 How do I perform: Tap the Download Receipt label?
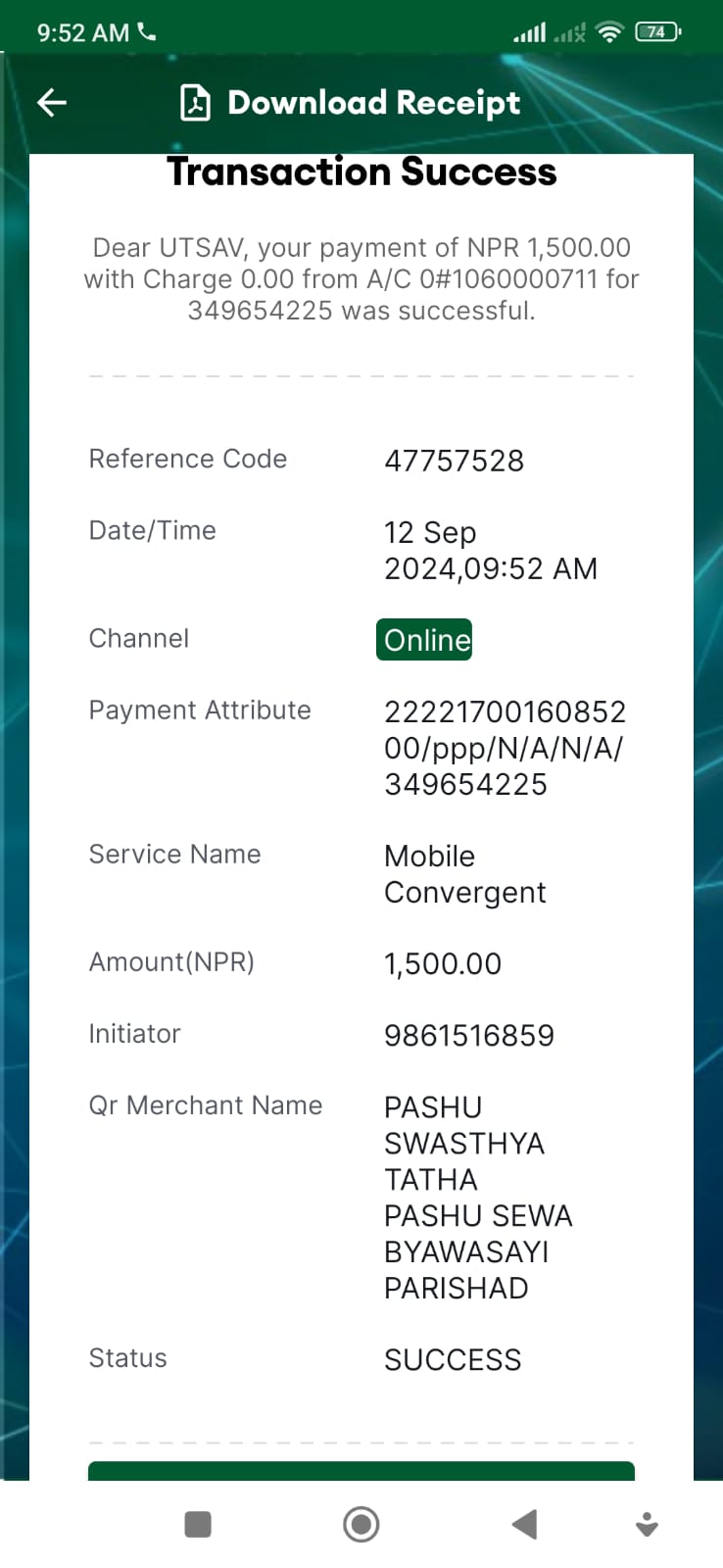pos(373,103)
